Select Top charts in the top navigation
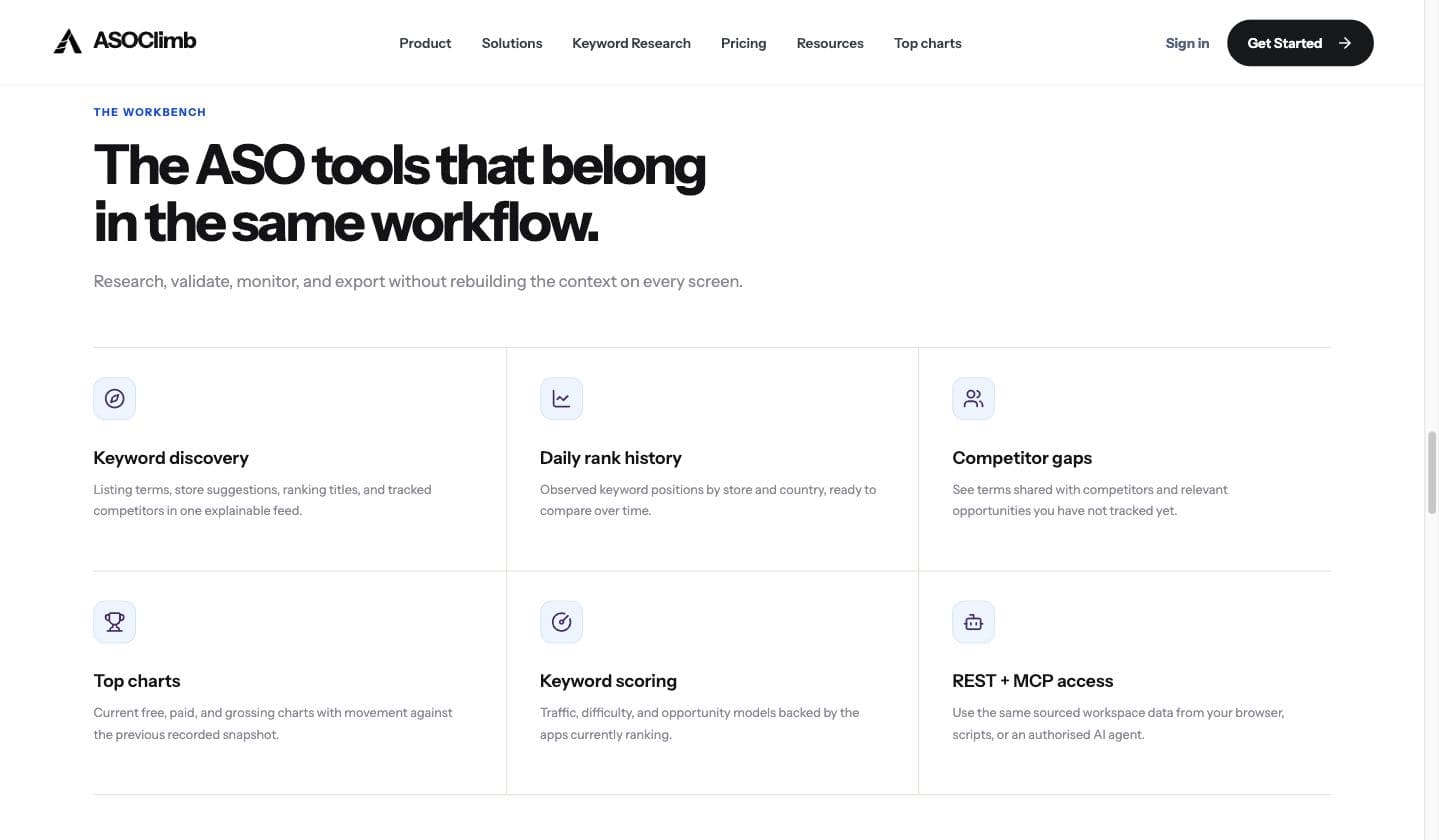 (x=928, y=43)
